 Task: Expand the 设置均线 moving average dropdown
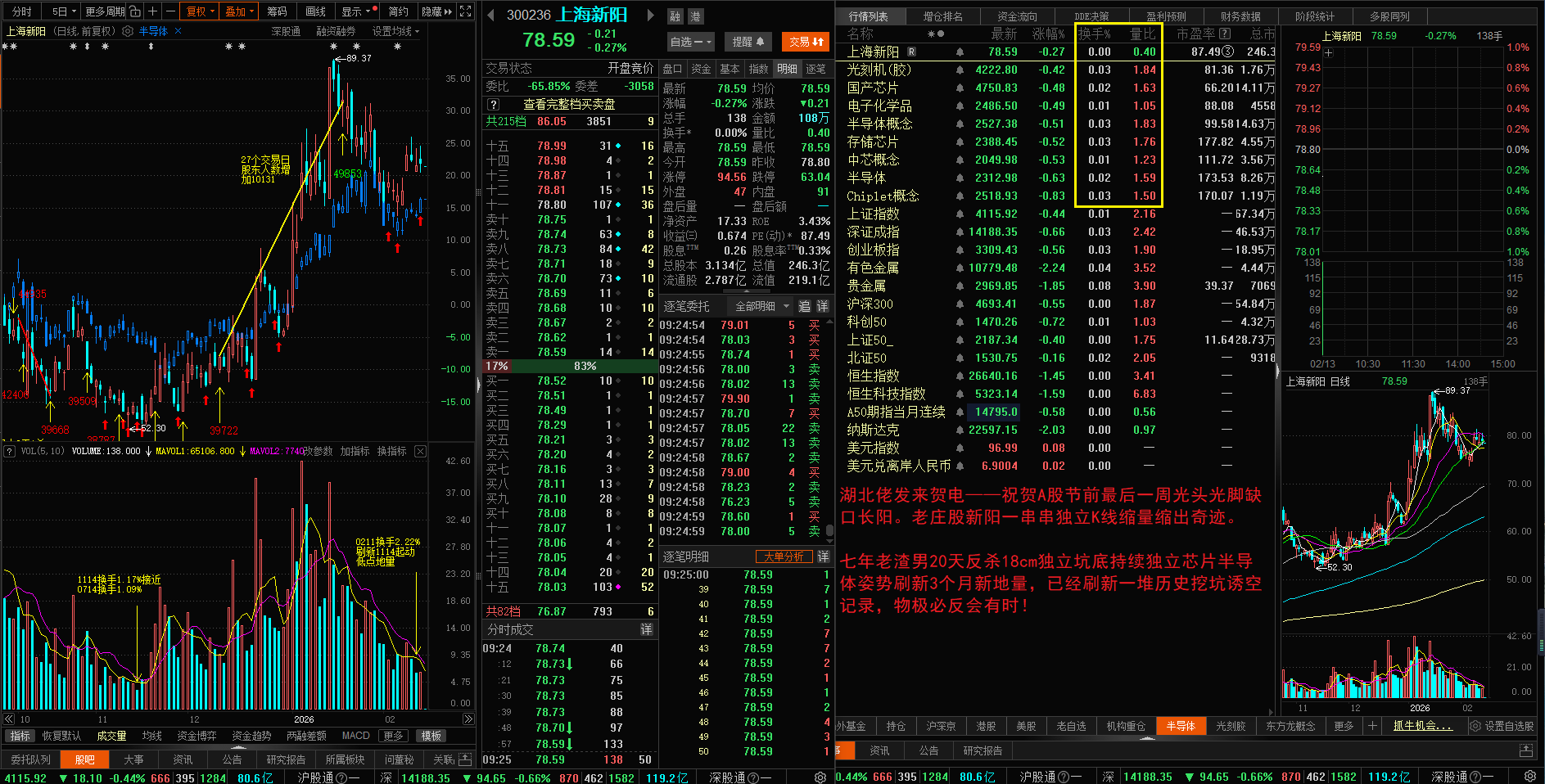tap(395, 31)
